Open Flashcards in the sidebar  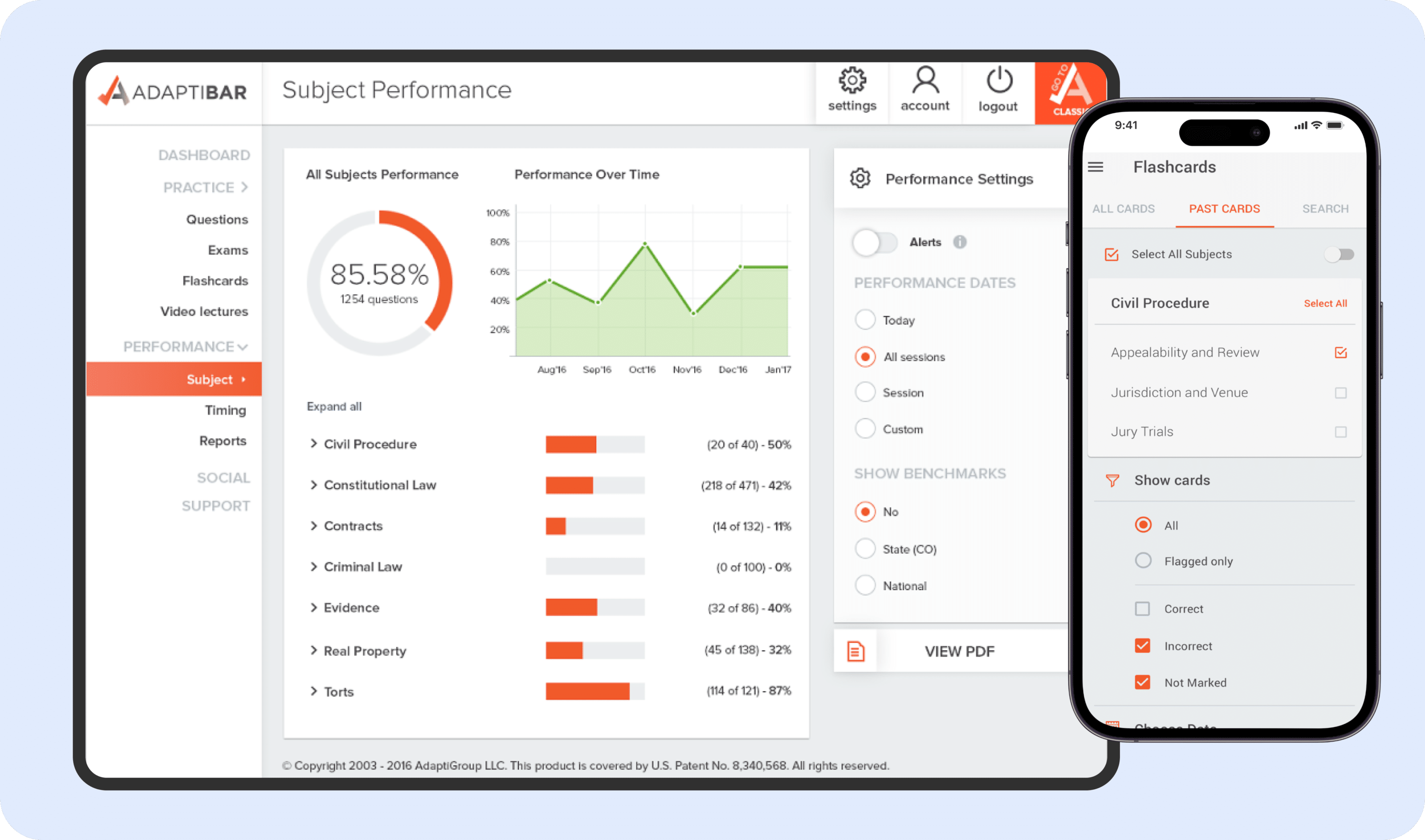215,281
